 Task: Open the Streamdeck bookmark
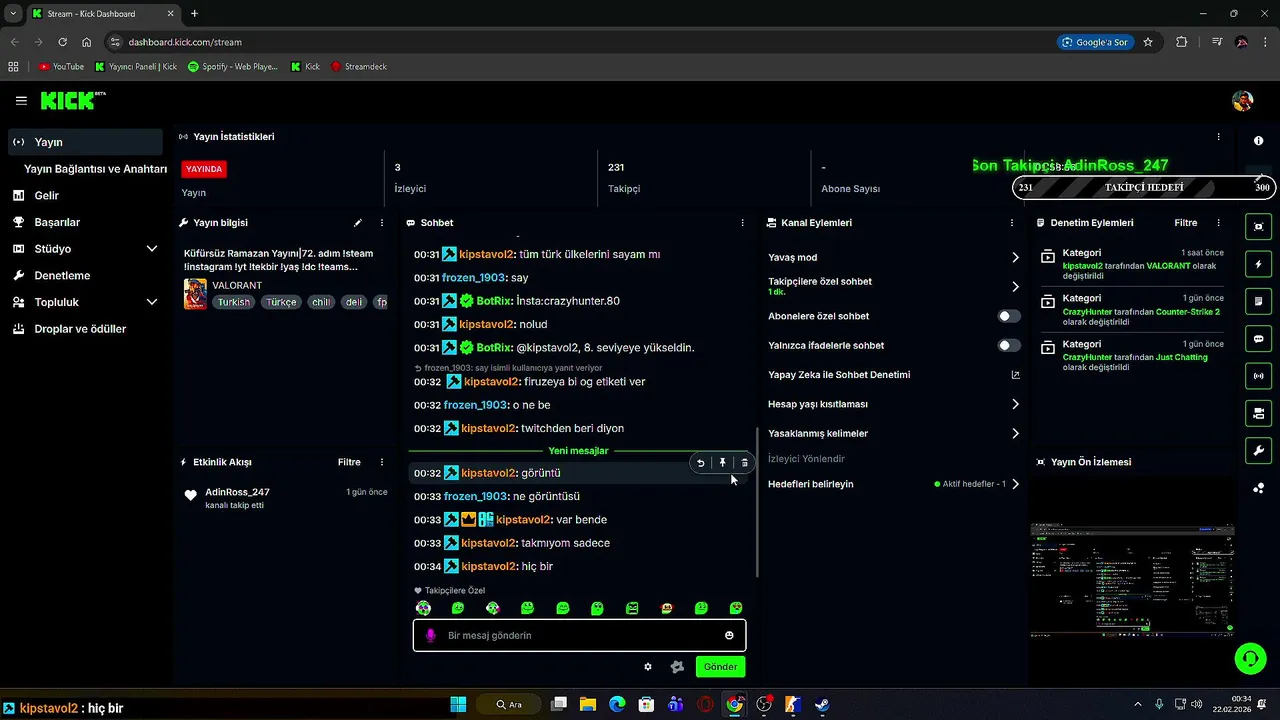358,67
